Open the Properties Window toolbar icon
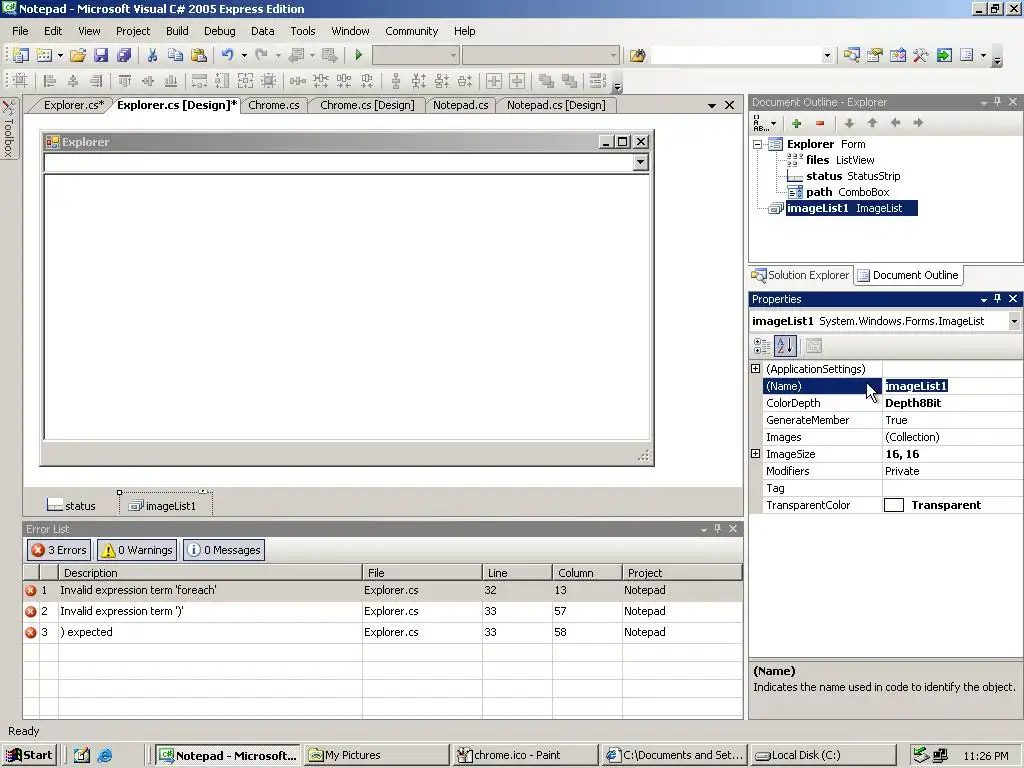Screen dimensions: 1024x768 coord(874,56)
